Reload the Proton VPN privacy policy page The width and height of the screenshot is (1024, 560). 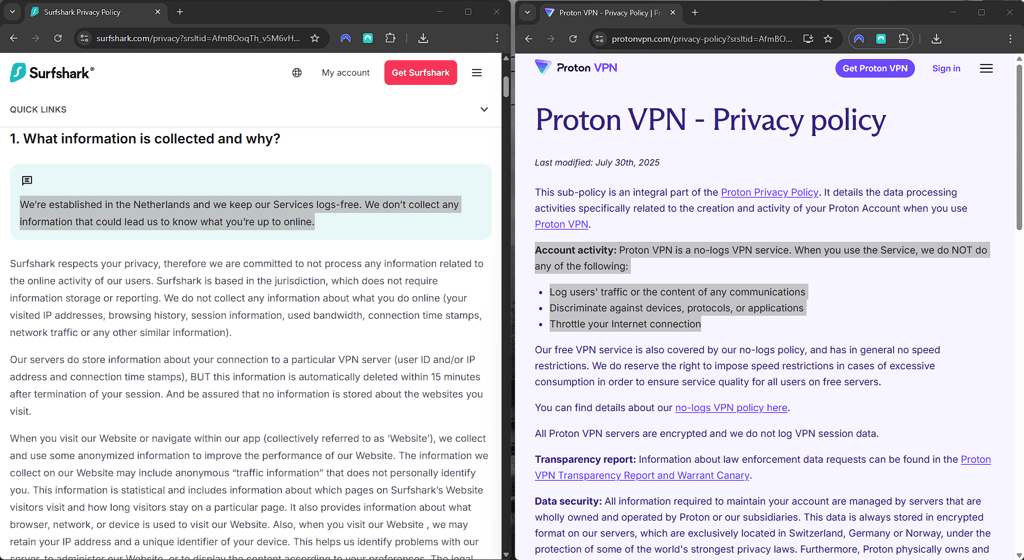573,39
